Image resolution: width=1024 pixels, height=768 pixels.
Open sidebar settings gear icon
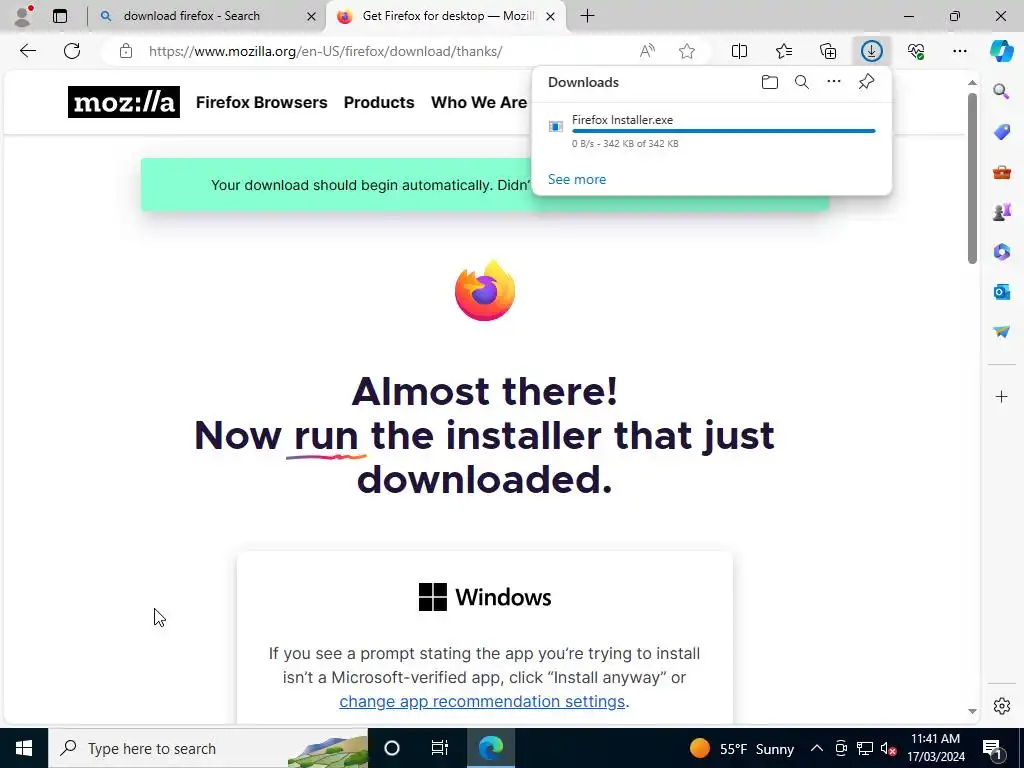coord(1002,706)
